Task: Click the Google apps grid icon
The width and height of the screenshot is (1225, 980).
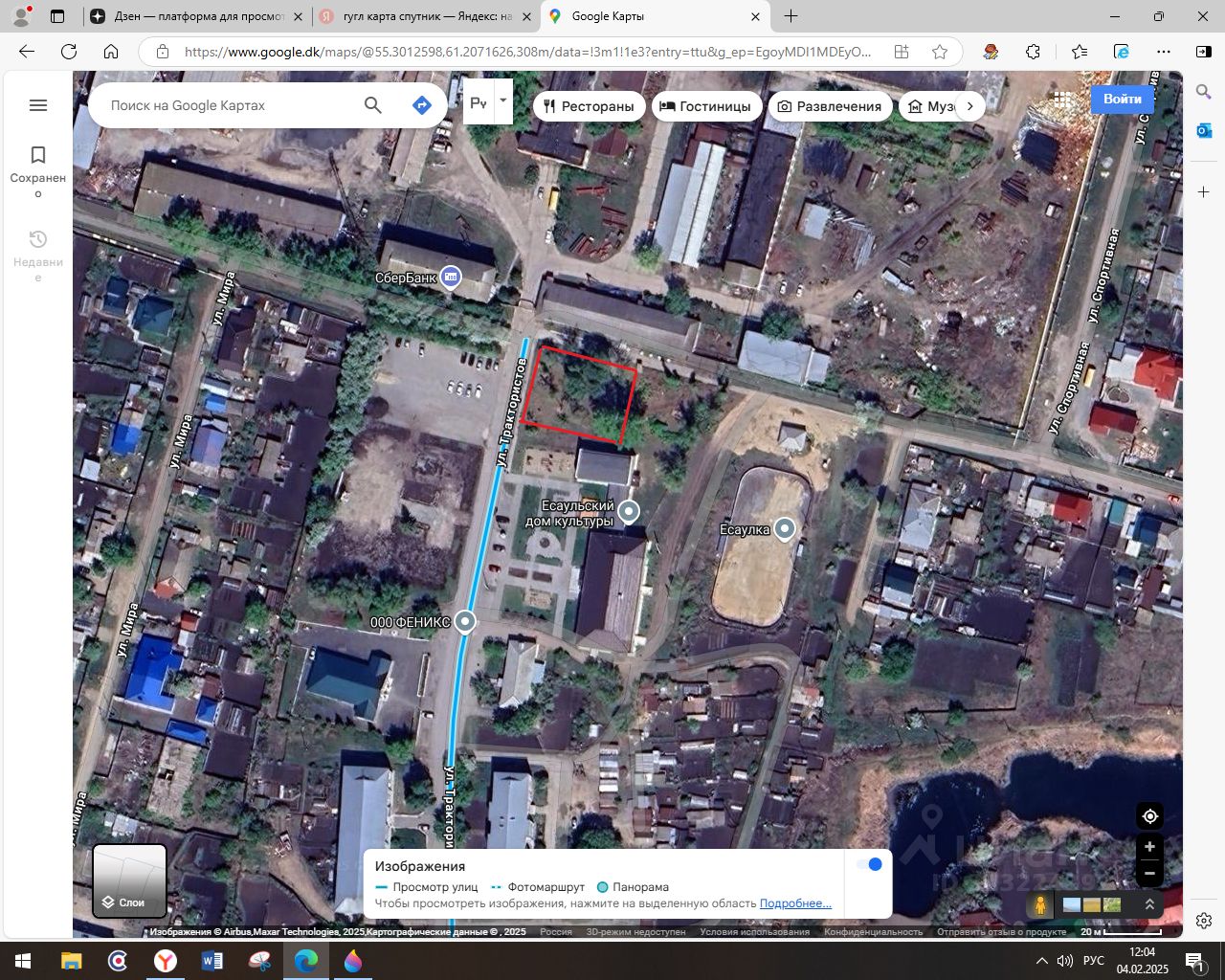Action: (1062, 100)
